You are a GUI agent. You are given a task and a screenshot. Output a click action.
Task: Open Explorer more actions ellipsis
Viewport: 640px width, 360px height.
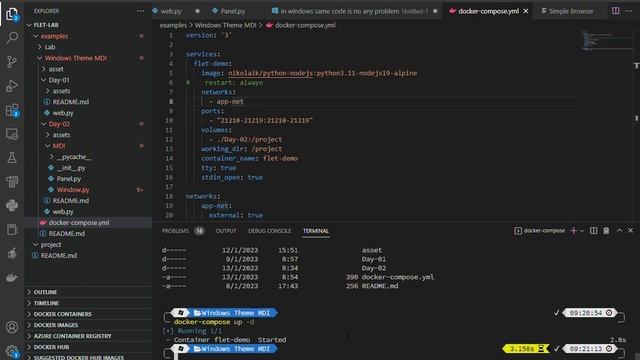point(140,11)
